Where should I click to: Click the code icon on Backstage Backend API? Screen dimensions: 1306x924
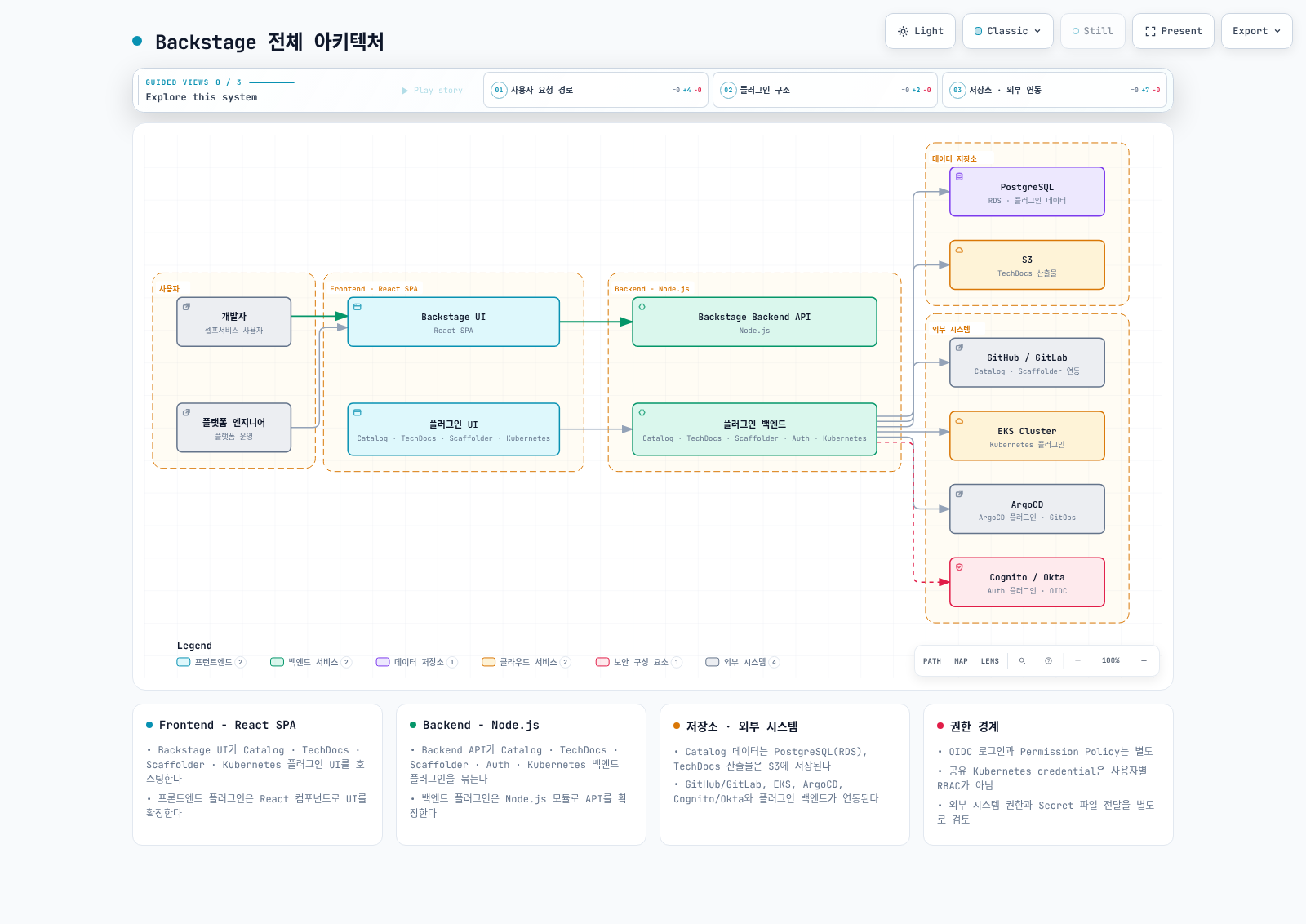coord(642,307)
